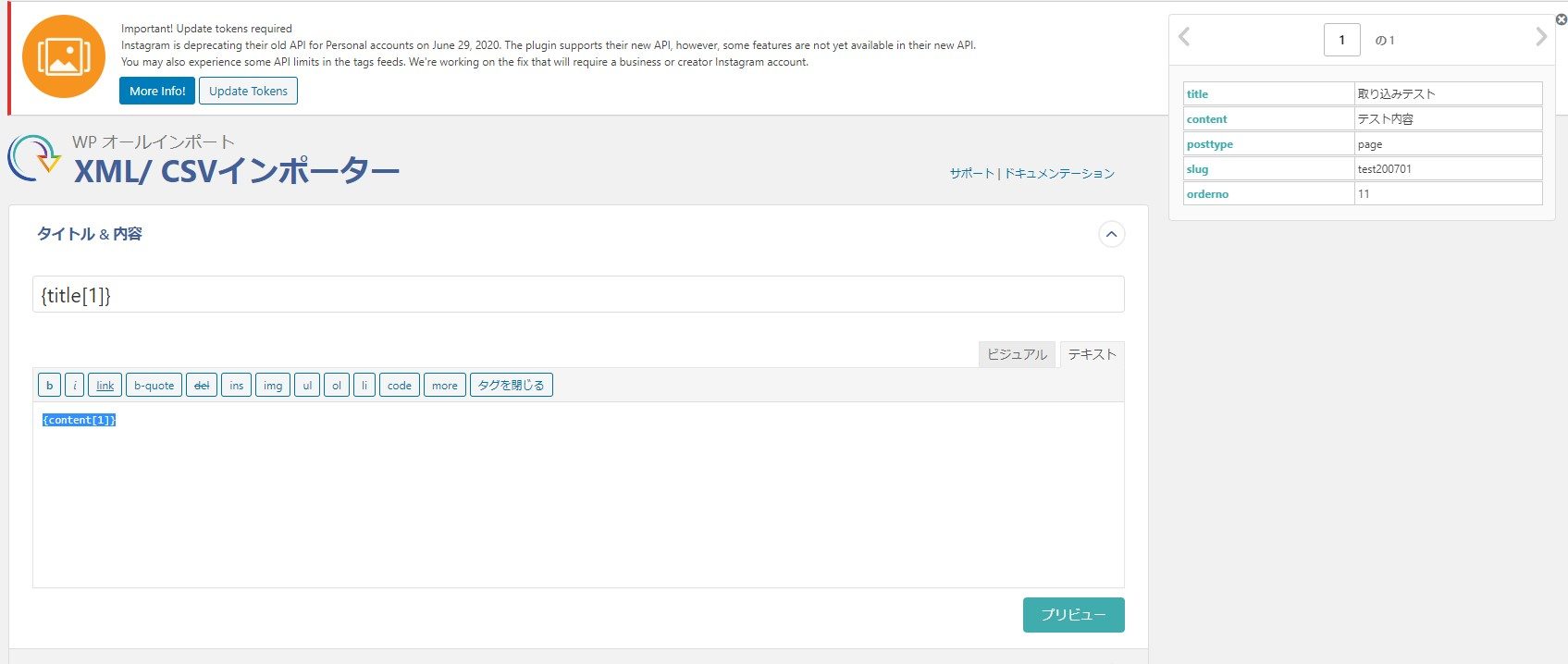
Task: Click inside the content text editor area
Action: (578, 495)
